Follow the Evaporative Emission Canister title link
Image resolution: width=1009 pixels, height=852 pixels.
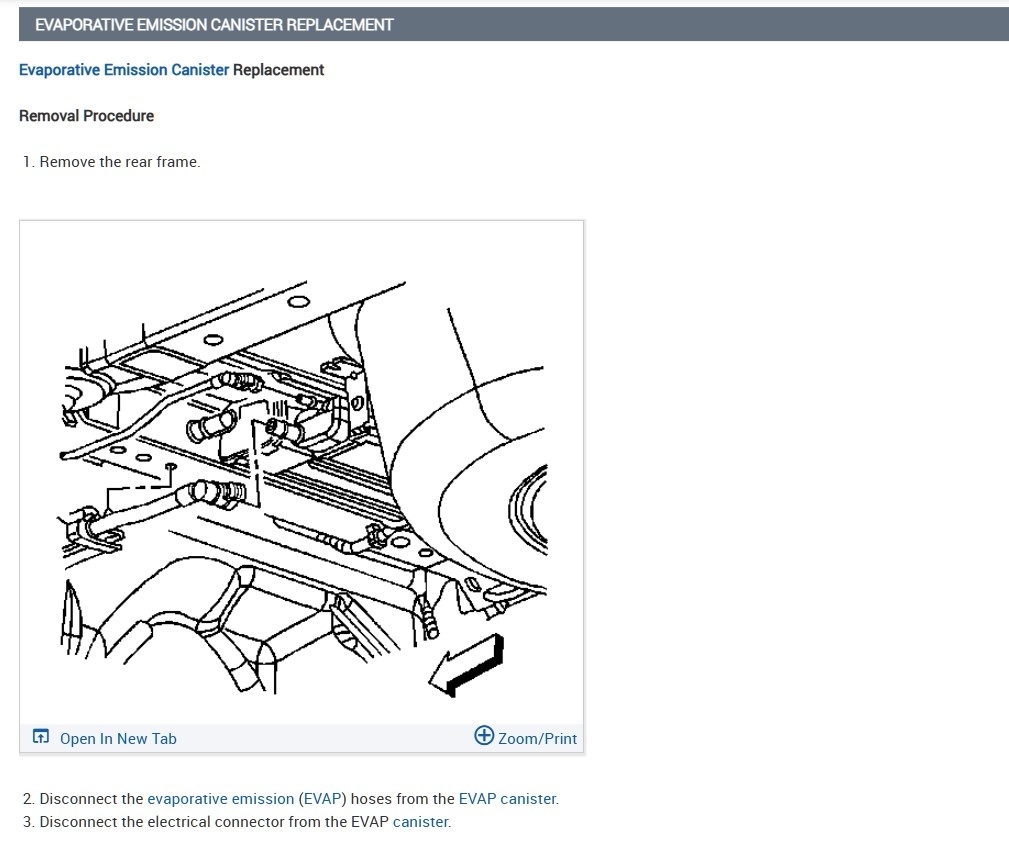pos(124,69)
